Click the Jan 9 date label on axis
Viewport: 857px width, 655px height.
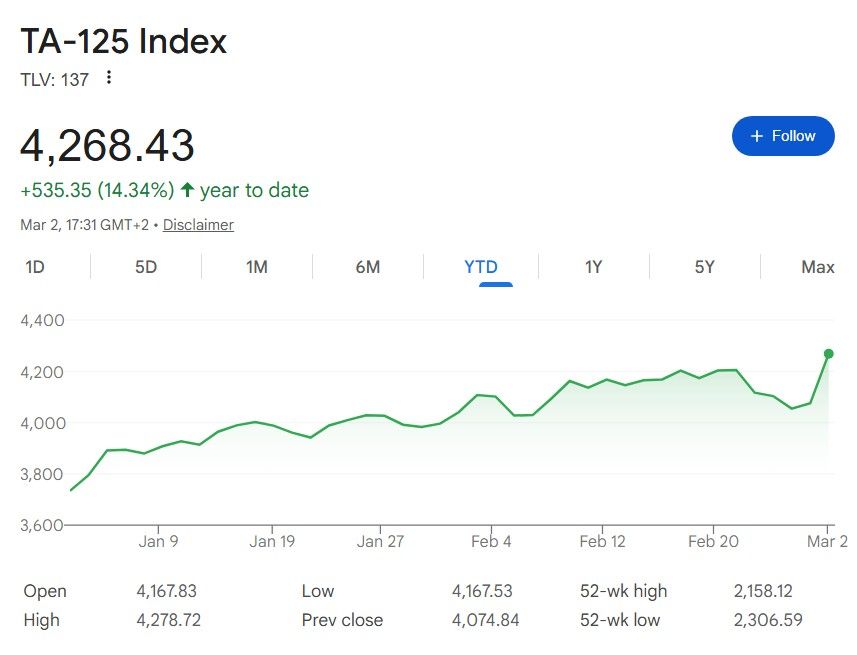[158, 542]
